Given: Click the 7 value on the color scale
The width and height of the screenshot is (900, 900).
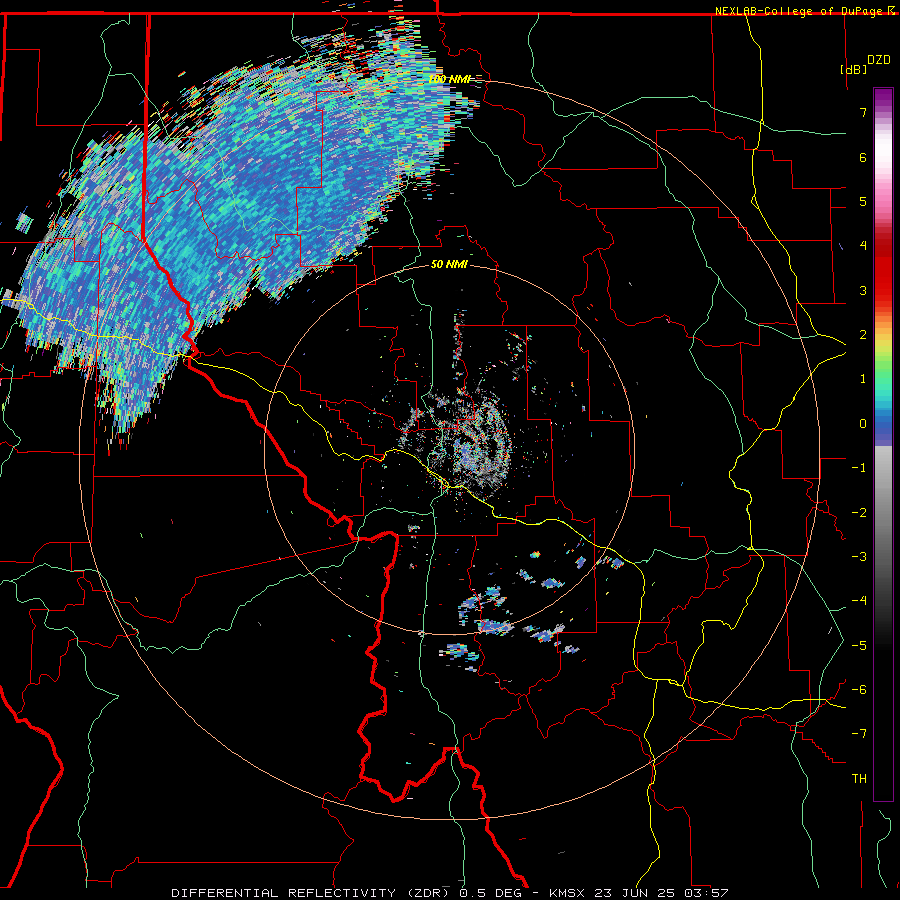Looking at the screenshot, I should 863,112.
